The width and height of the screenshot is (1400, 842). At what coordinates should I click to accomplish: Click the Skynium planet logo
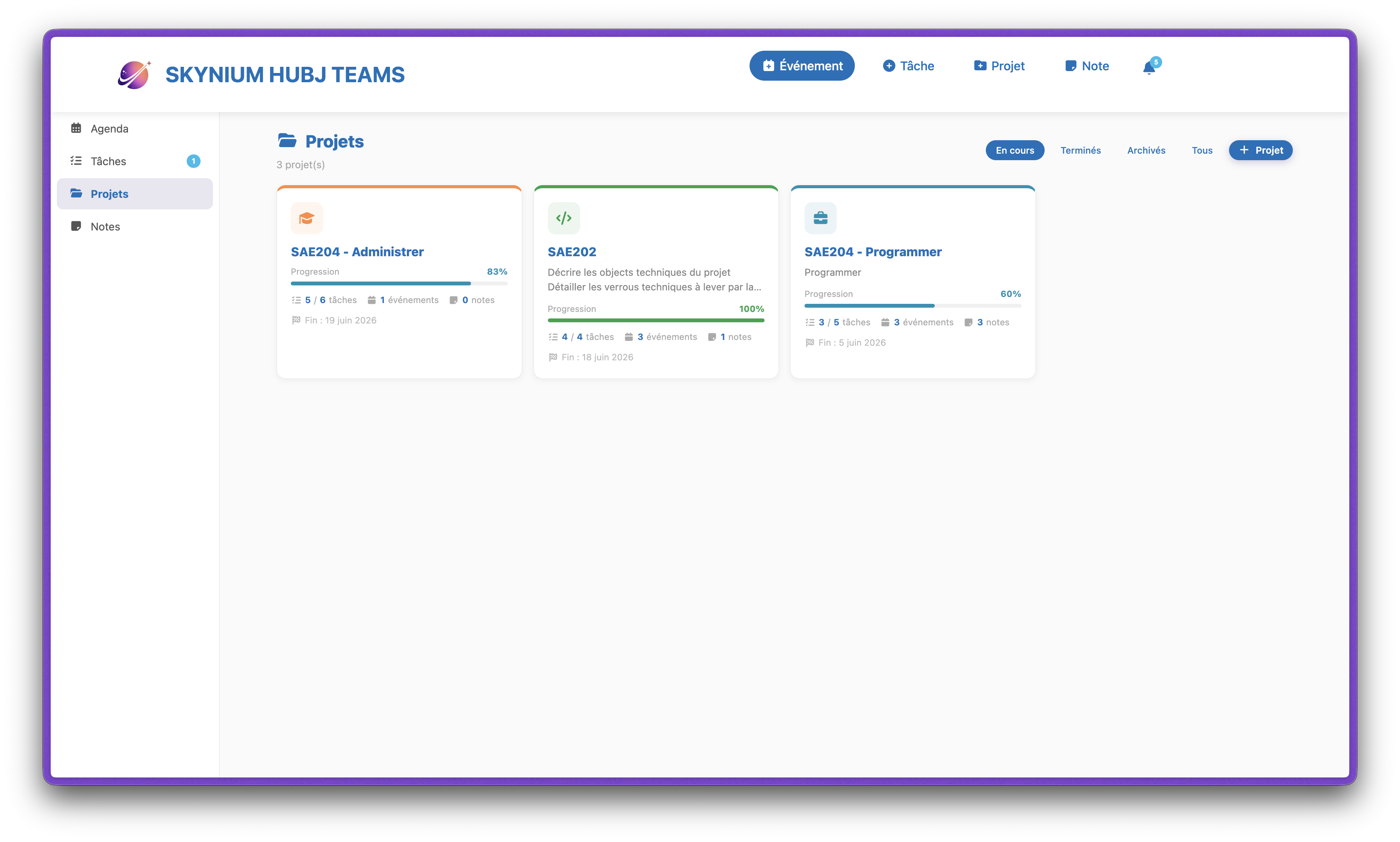click(x=134, y=74)
